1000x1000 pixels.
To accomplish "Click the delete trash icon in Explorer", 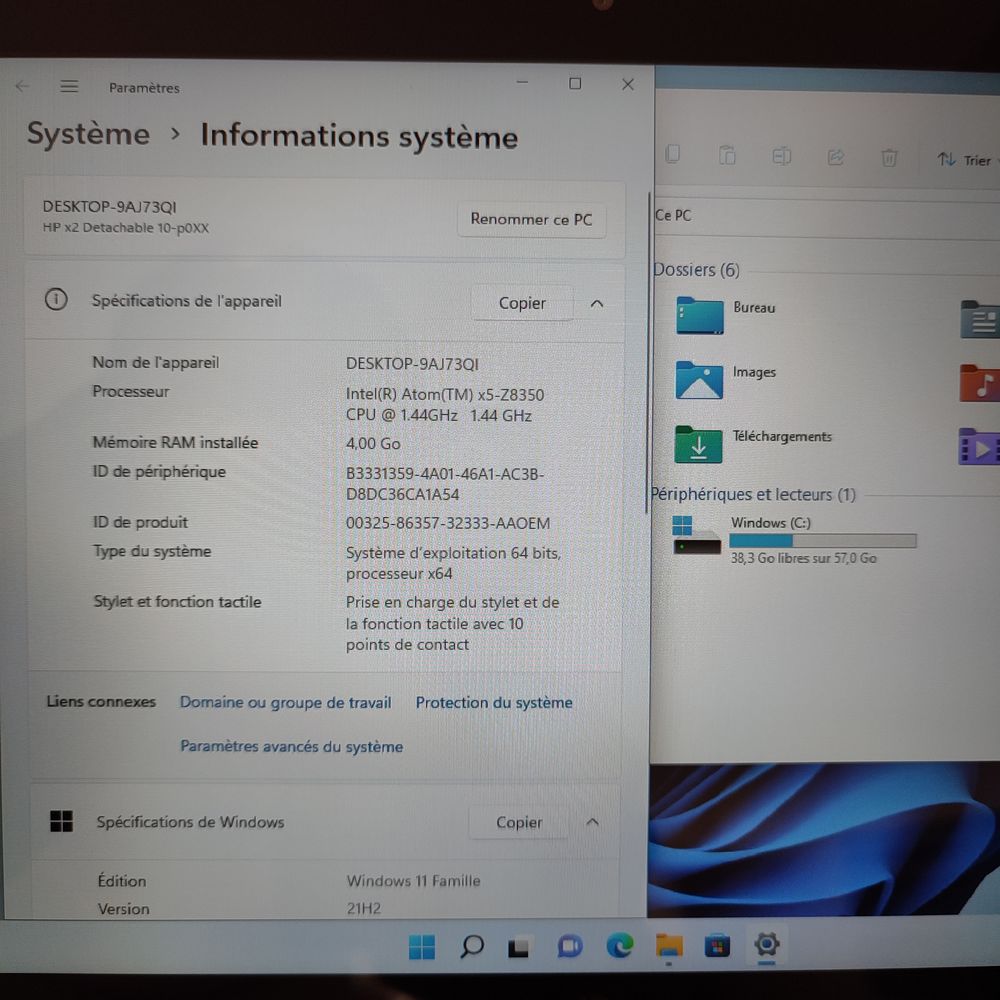I will 889,158.
